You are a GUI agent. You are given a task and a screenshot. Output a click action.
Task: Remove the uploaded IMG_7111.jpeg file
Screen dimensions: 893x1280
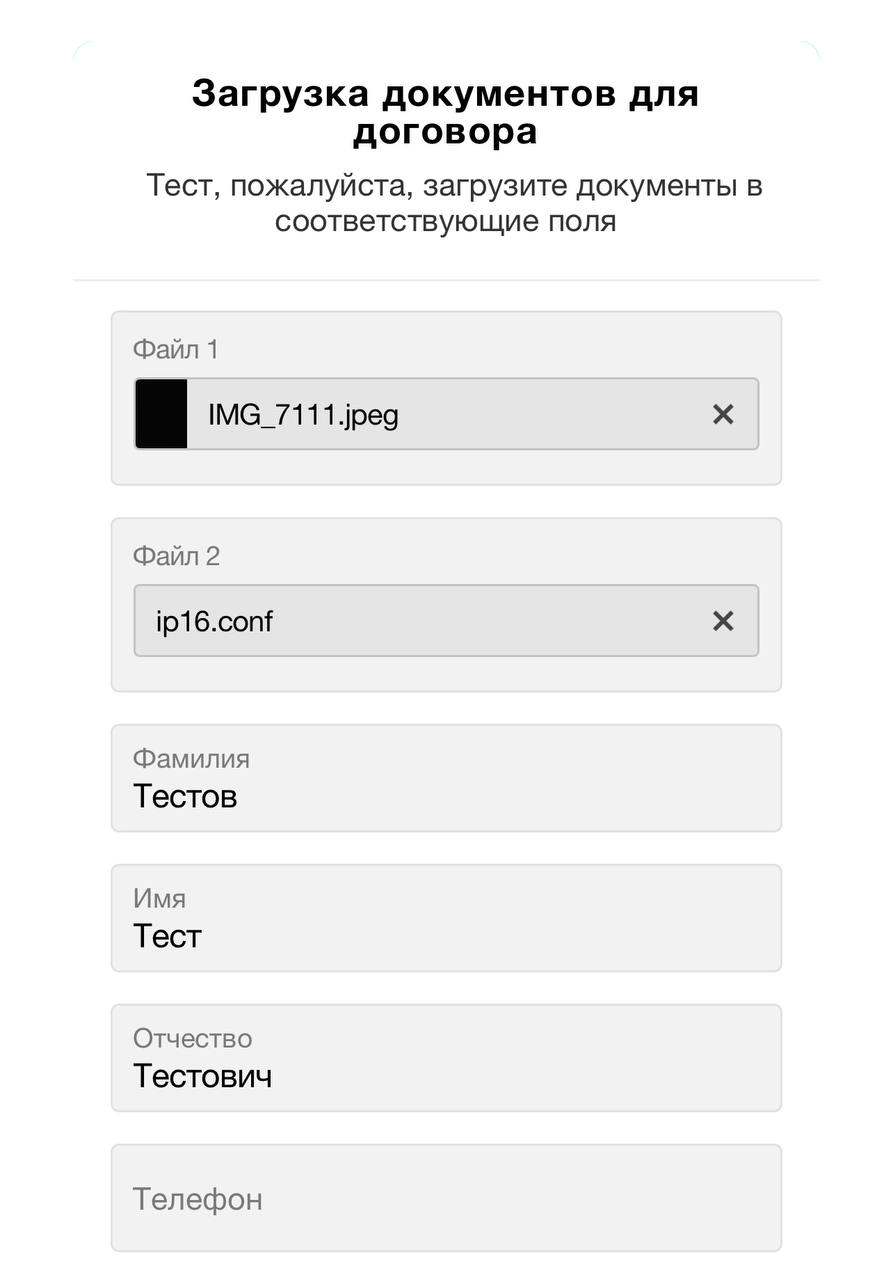723,414
